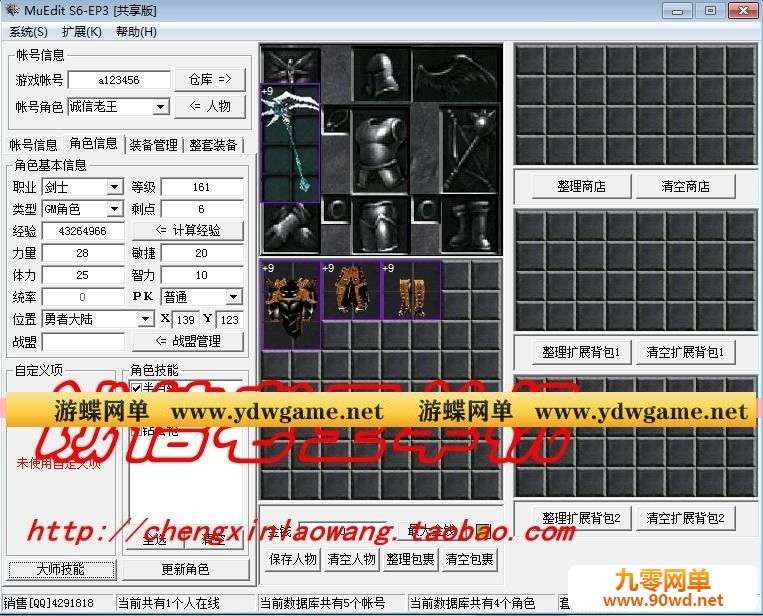Image resolution: width=763 pixels, height=616 pixels.
Task: Click the 仓库 => button
Action: click(x=210, y=79)
